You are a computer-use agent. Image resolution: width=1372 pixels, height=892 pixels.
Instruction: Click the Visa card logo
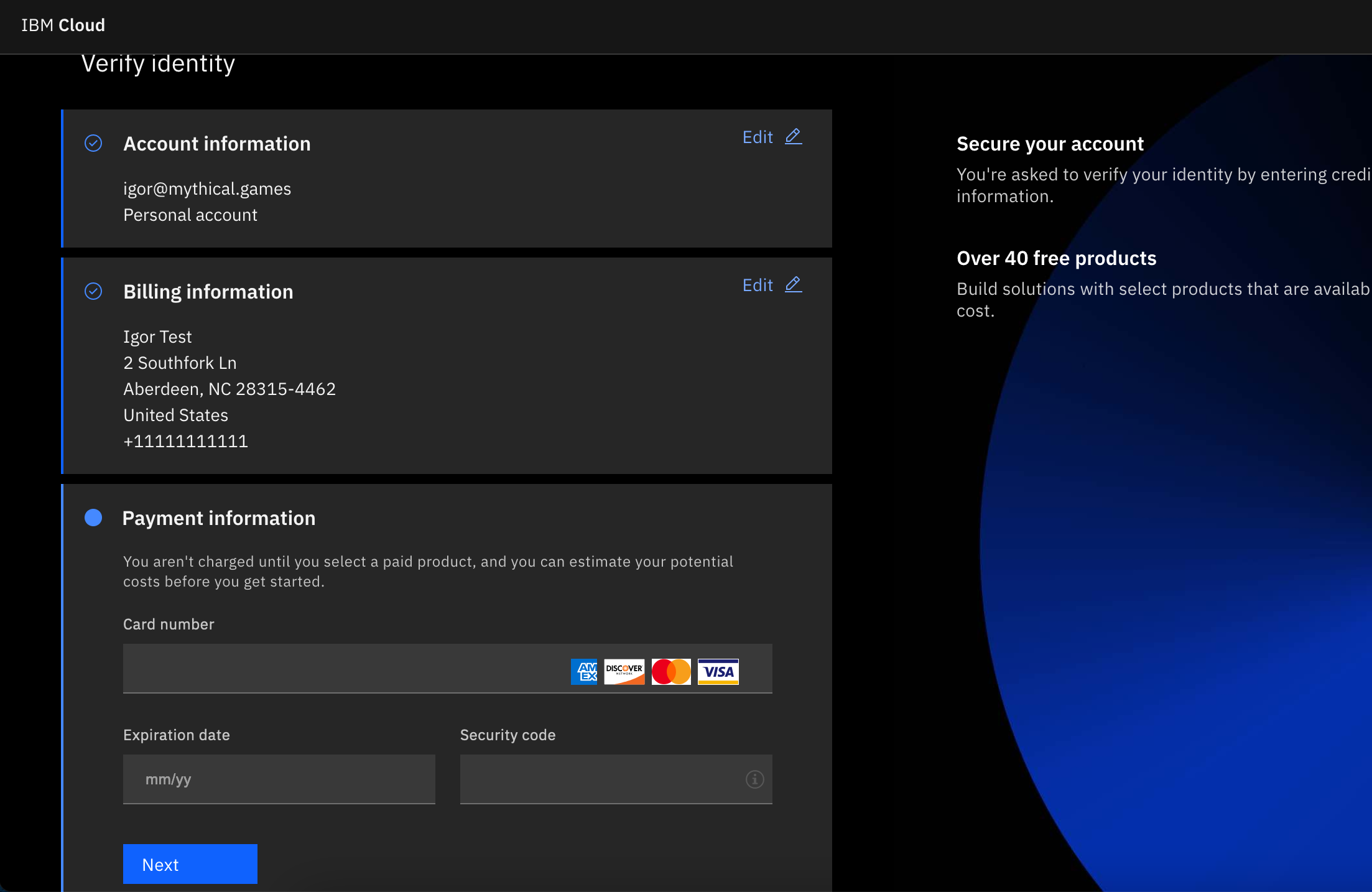(718, 672)
